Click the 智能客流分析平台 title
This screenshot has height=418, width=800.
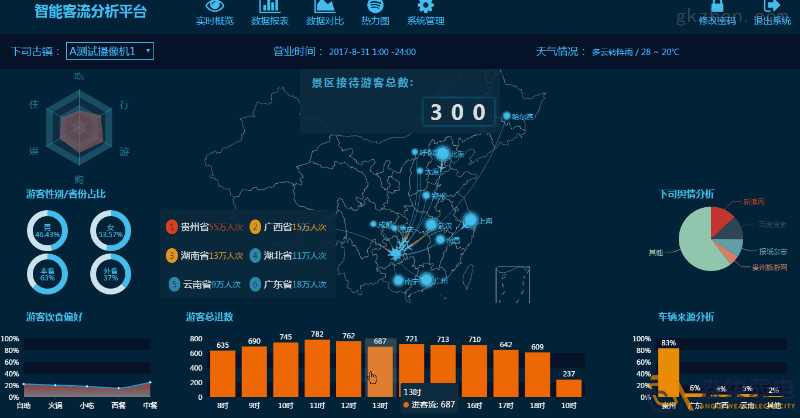90,12
